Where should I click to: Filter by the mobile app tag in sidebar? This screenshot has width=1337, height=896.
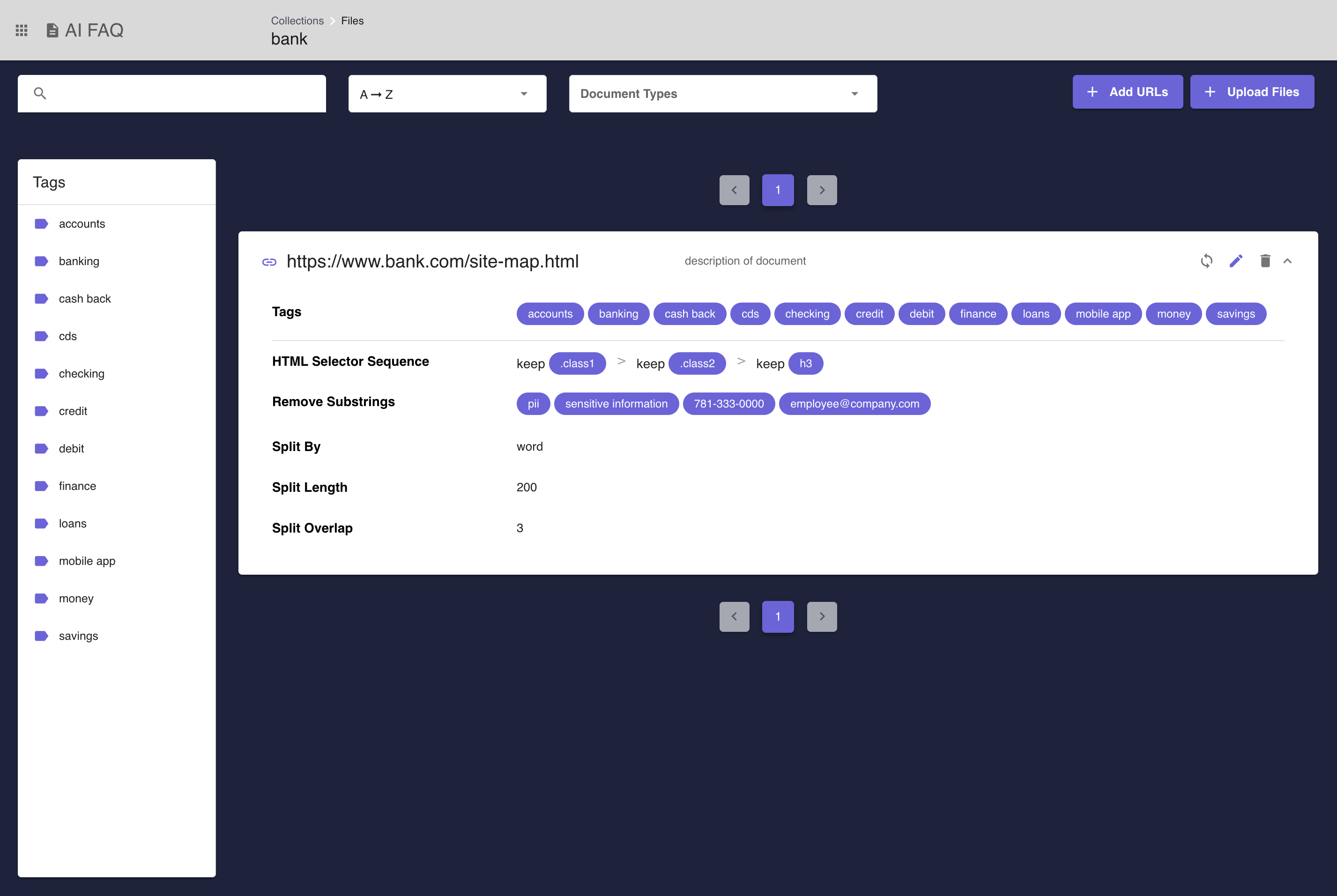coord(117,561)
